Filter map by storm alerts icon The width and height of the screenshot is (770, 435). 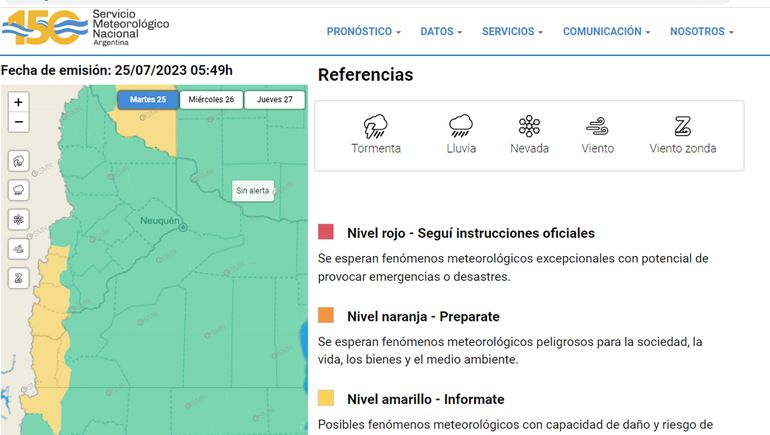coord(18,161)
